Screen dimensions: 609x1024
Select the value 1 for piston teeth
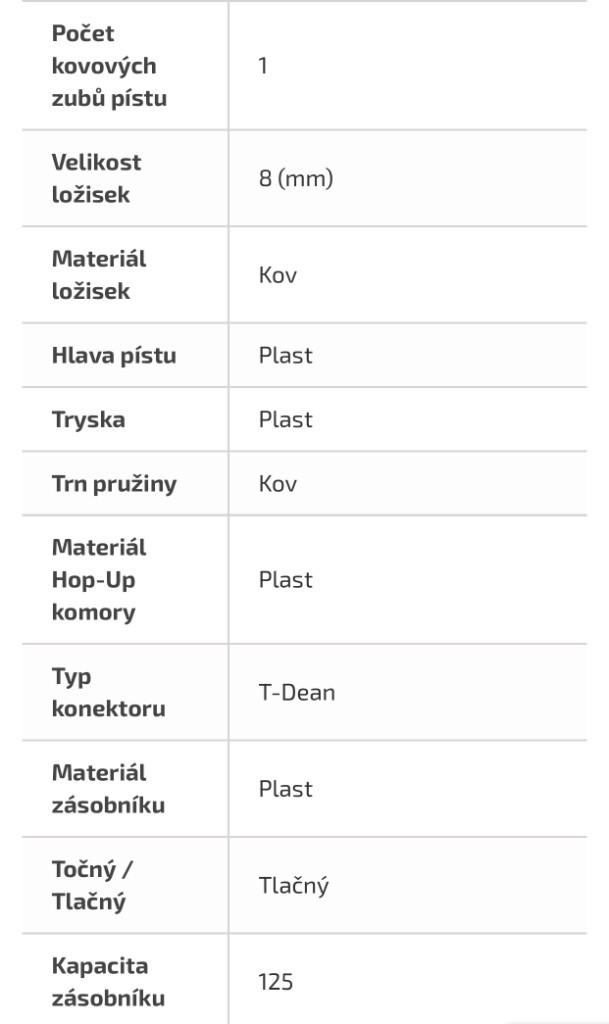click(x=263, y=66)
